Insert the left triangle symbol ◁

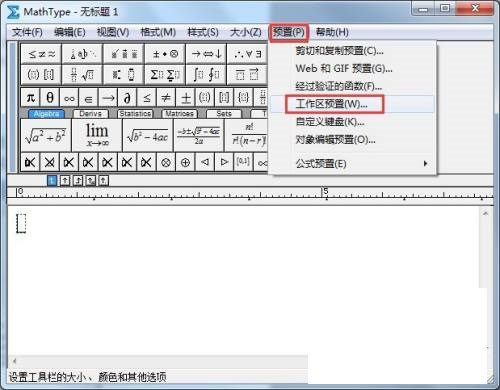204,162
